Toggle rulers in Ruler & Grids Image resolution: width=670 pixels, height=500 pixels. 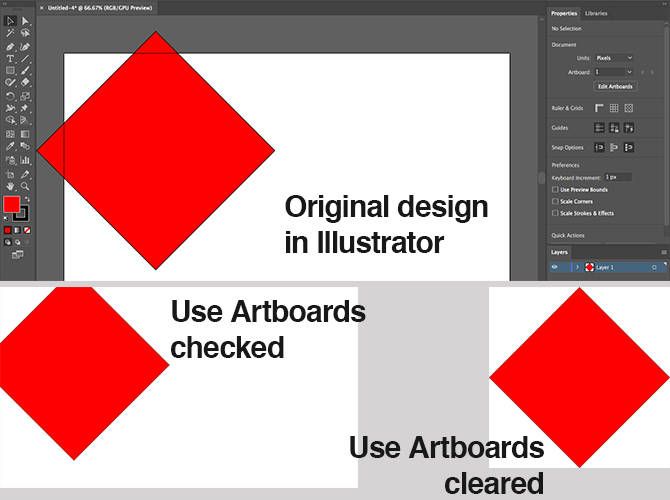(599, 108)
